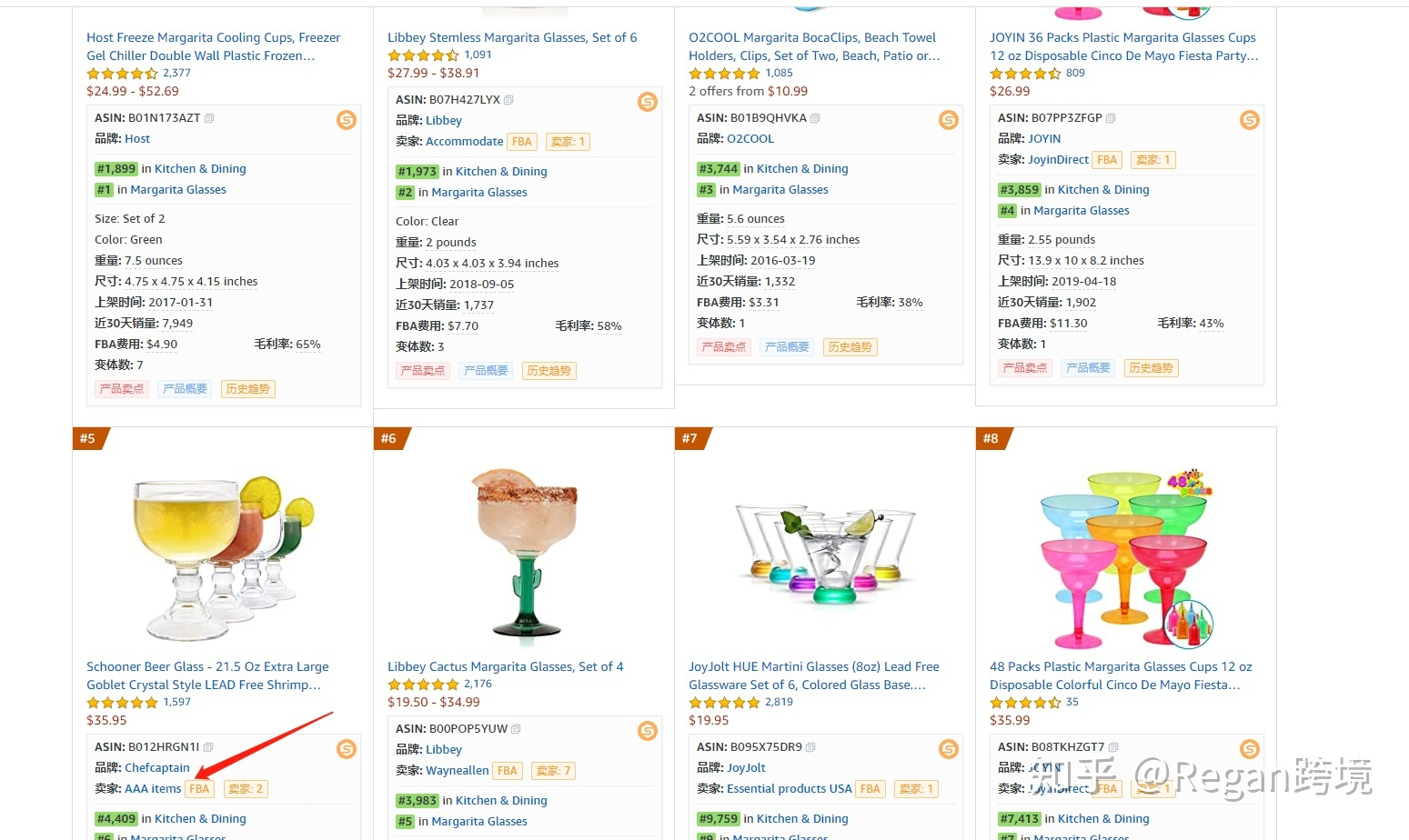Copy the ASIN B00POP5YUW with its icon

click(x=516, y=729)
